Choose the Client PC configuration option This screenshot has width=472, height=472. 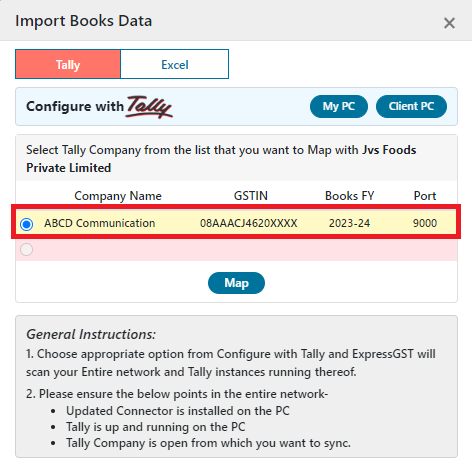(x=411, y=106)
